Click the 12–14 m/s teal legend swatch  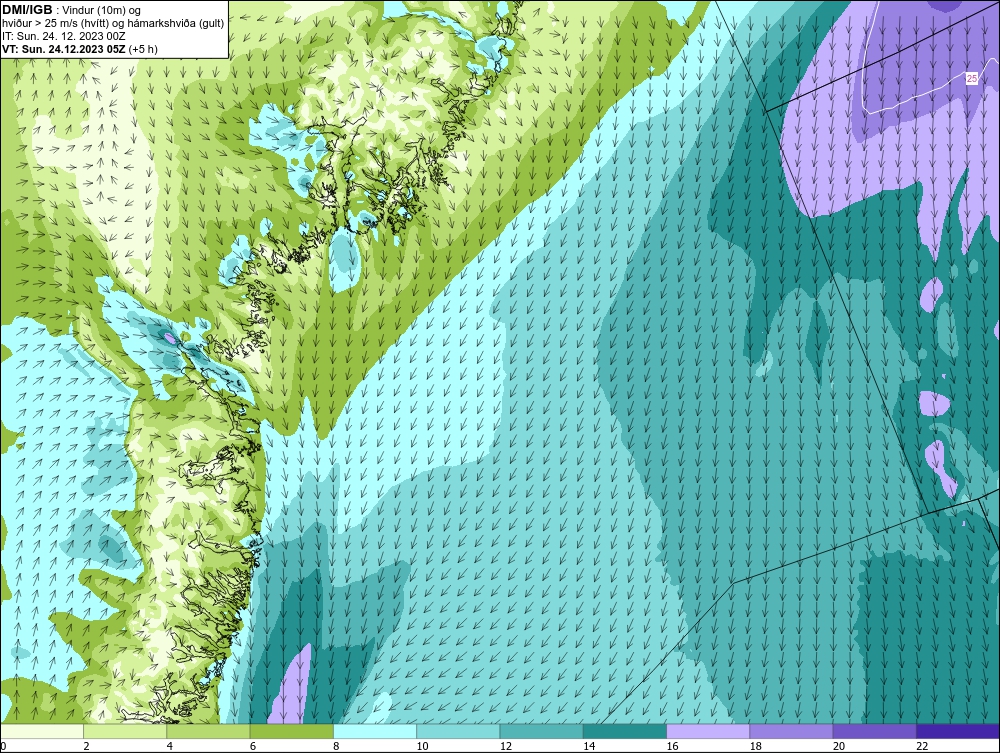pyautogui.click(x=541, y=731)
